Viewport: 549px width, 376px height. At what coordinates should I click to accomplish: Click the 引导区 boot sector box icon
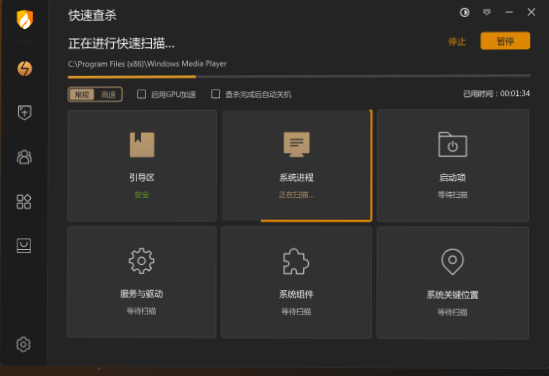(x=142, y=145)
